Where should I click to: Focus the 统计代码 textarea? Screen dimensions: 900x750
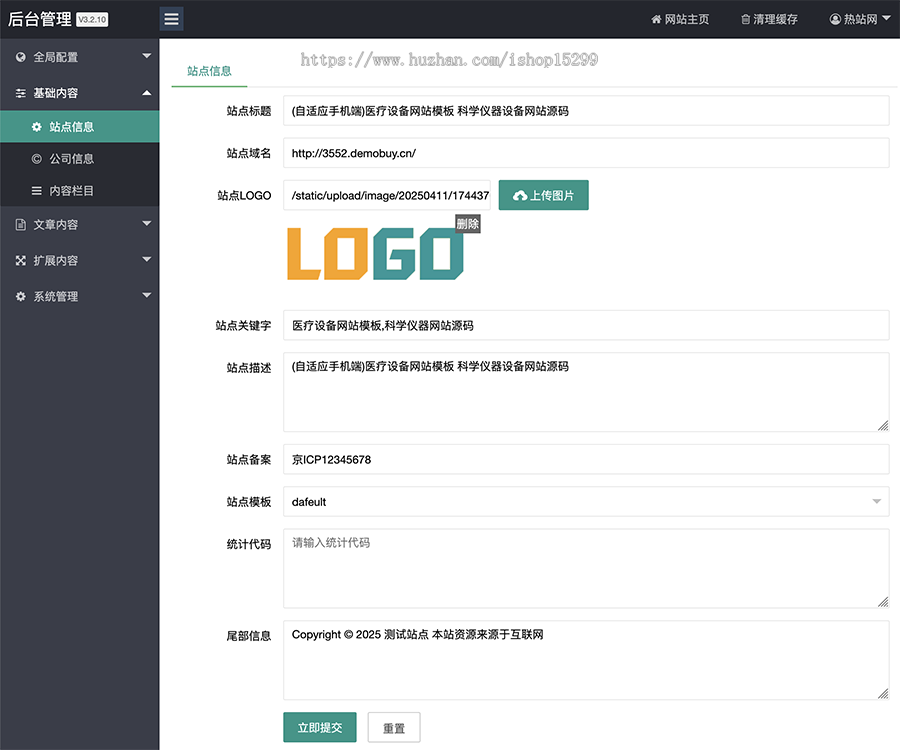point(586,569)
